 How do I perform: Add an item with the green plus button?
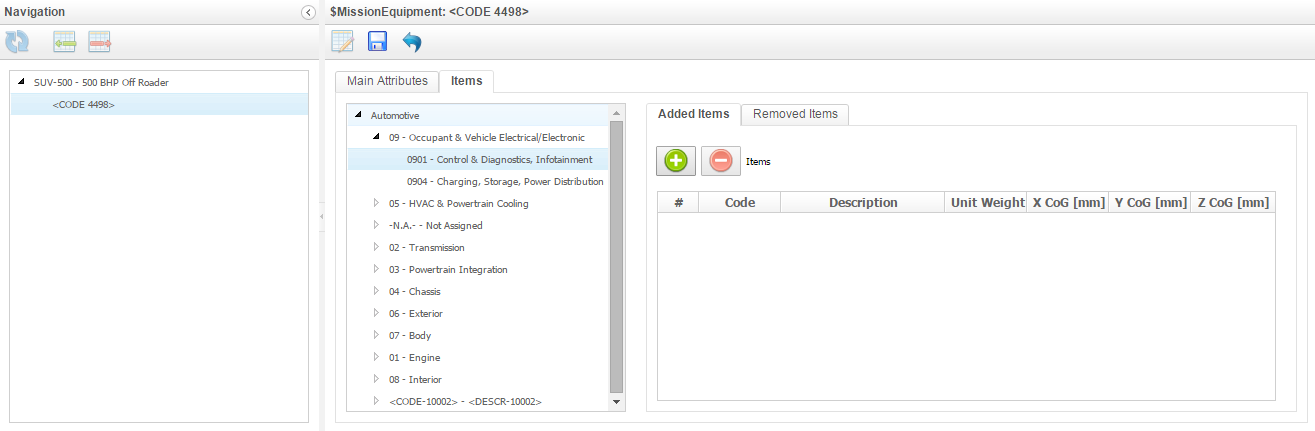(676, 160)
